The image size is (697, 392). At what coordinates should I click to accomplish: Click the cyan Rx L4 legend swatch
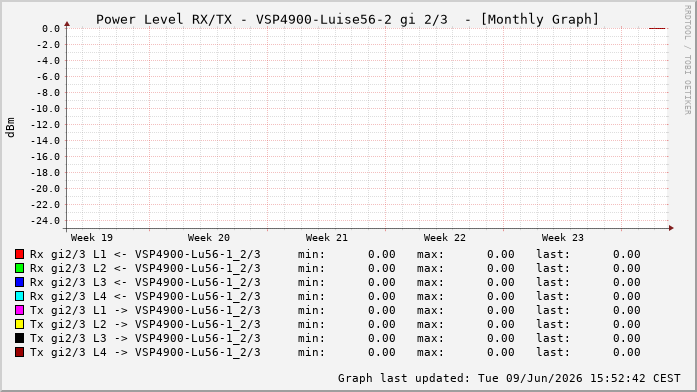(x=19, y=296)
